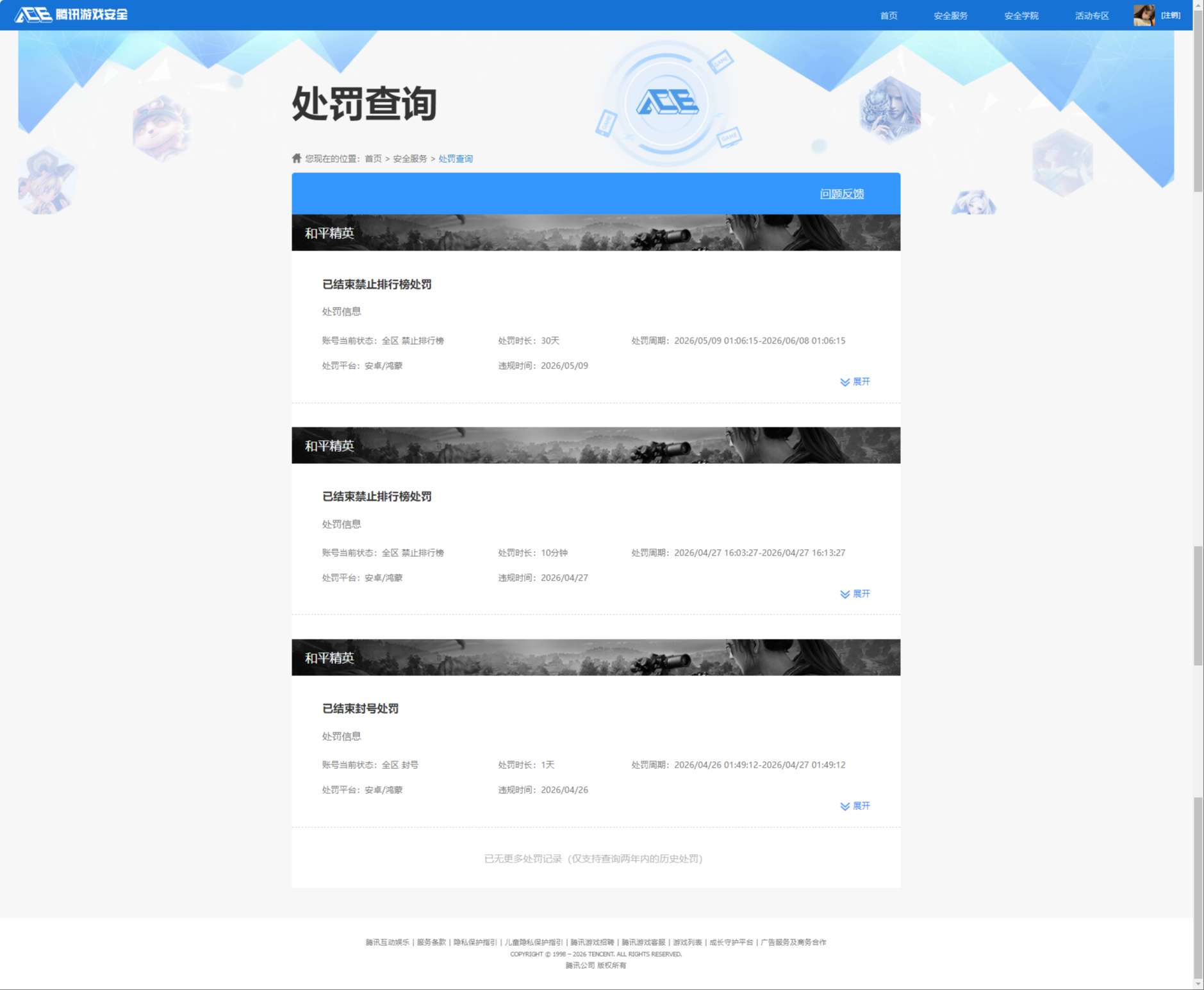Open 腾讯游戏客服 footer link

[x=643, y=943]
